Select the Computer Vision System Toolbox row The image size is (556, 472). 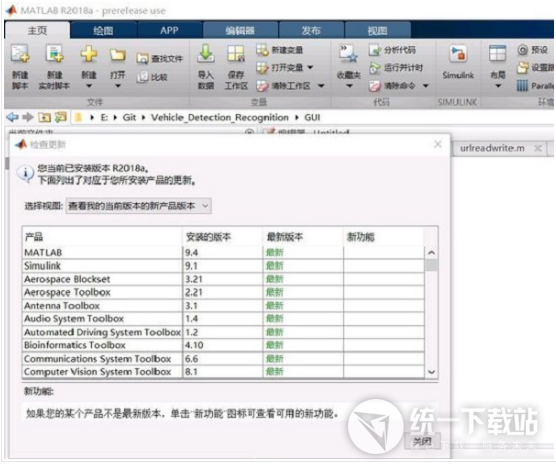pos(223,372)
